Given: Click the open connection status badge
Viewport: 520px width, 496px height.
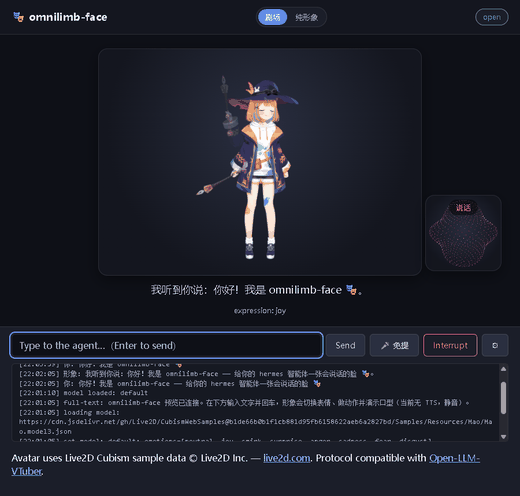Looking at the screenshot, I should pyautogui.click(x=492, y=17).
